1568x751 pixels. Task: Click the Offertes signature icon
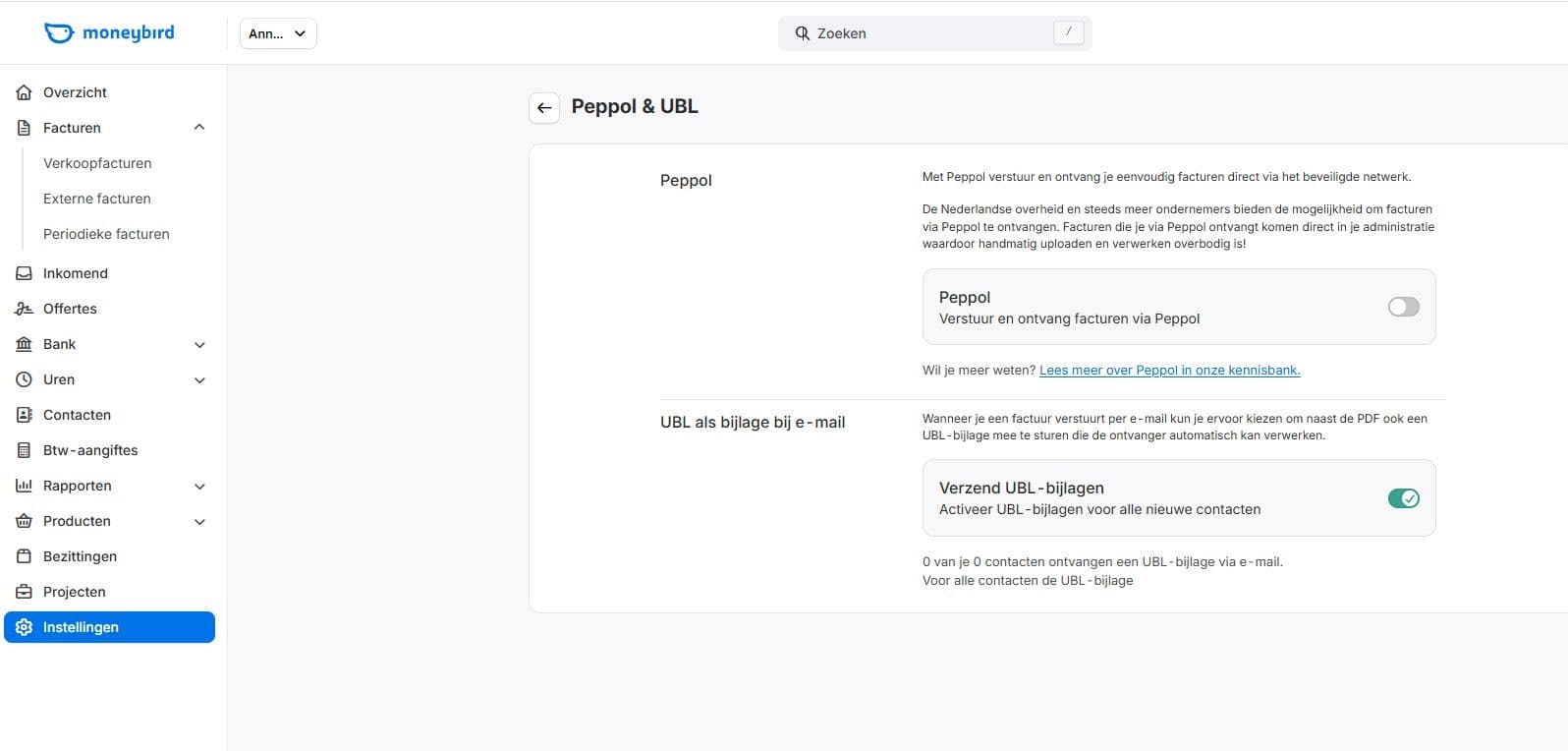25,309
